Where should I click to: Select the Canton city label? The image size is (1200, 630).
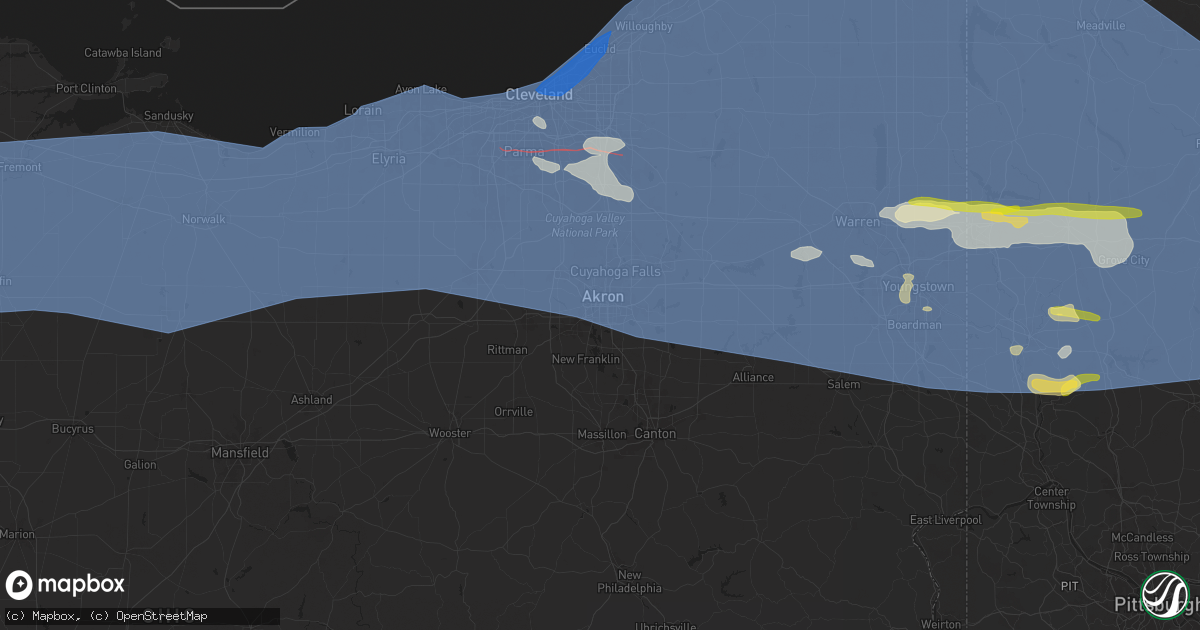click(x=655, y=433)
